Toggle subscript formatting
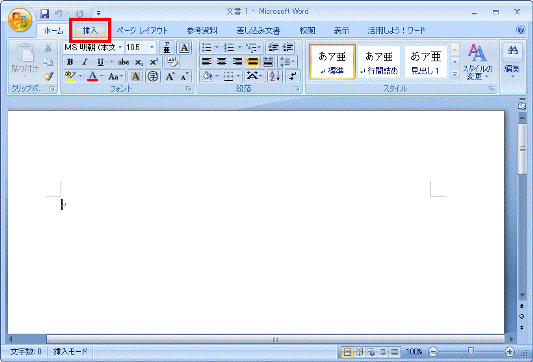The width and height of the screenshot is (533, 362). (x=139, y=62)
